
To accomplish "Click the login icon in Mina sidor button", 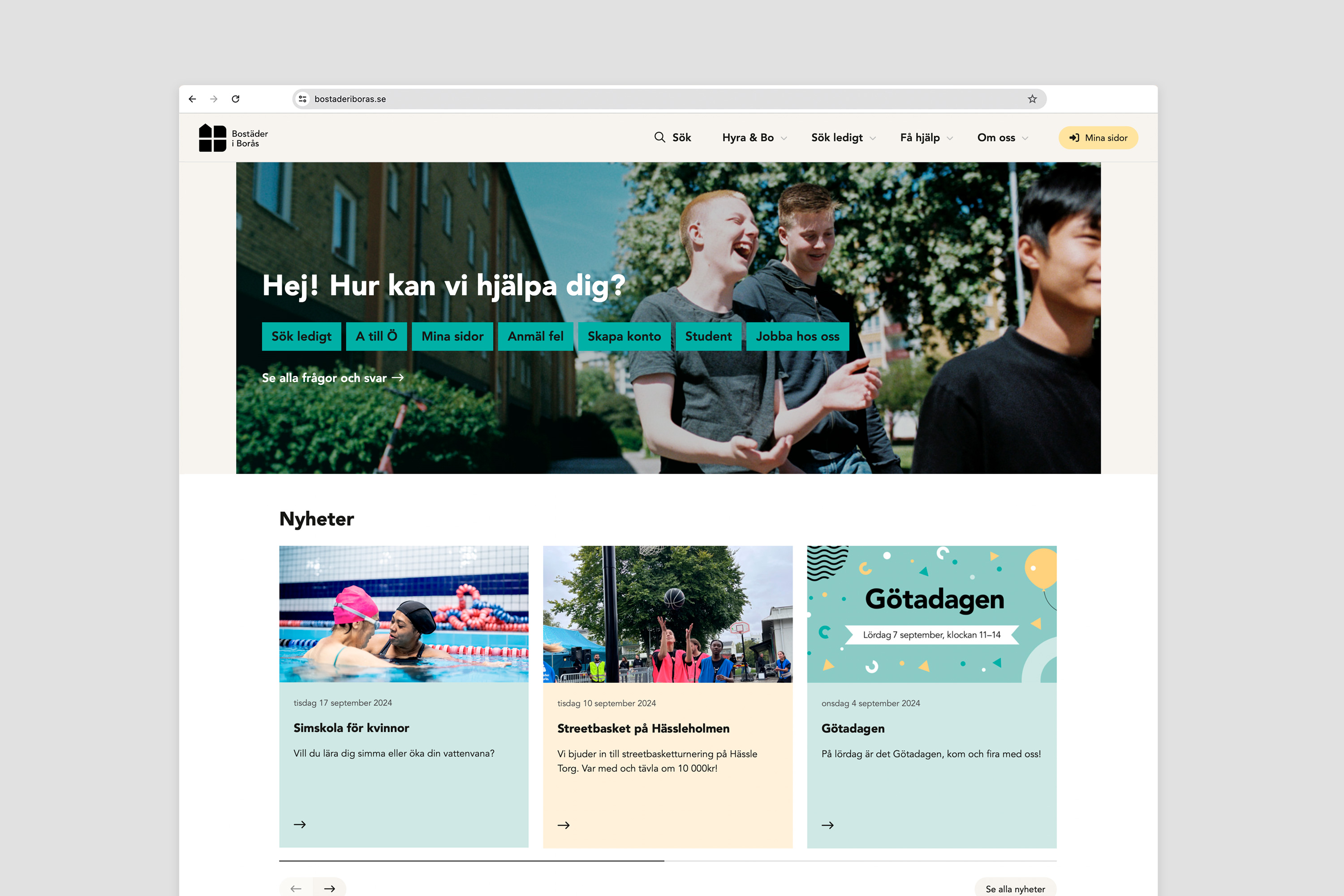I will point(1074,138).
